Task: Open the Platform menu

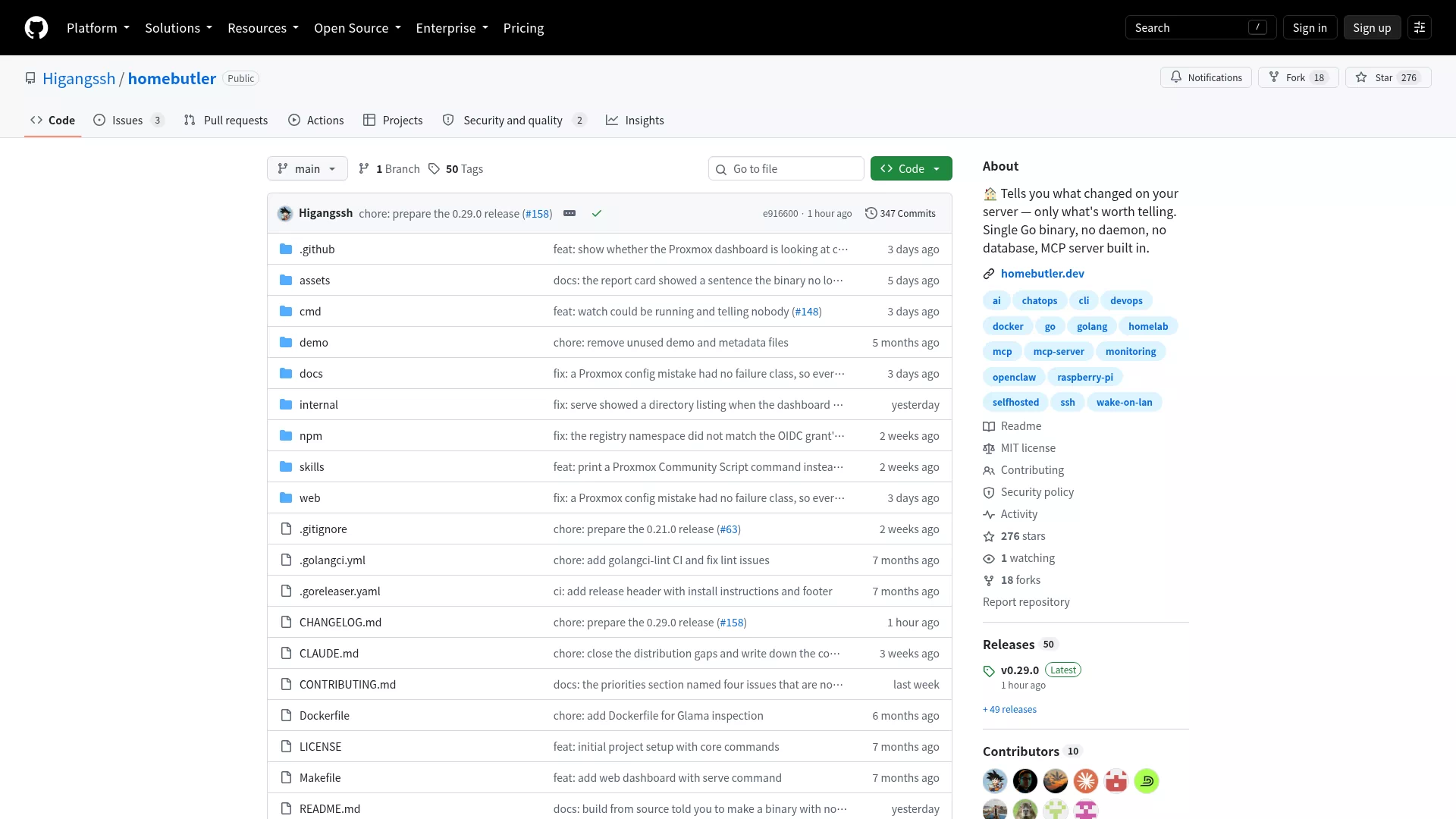Action: (x=98, y=28)
